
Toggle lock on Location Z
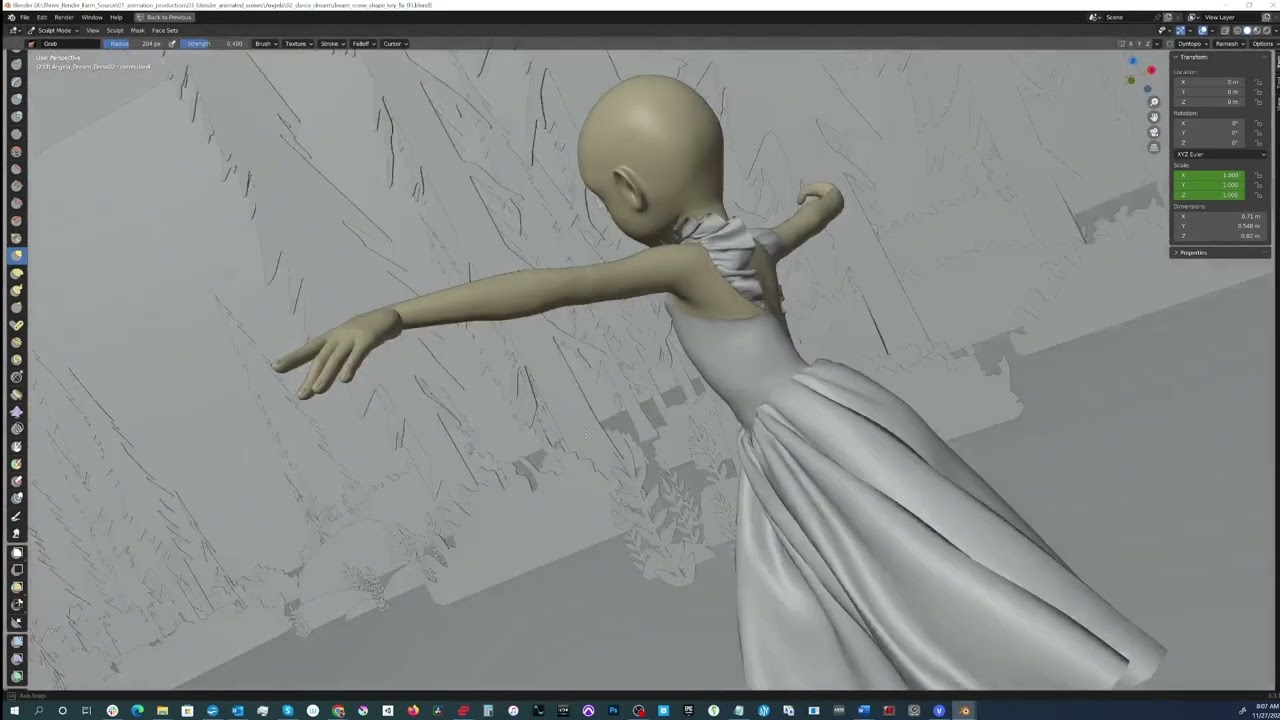[1259, 102]
